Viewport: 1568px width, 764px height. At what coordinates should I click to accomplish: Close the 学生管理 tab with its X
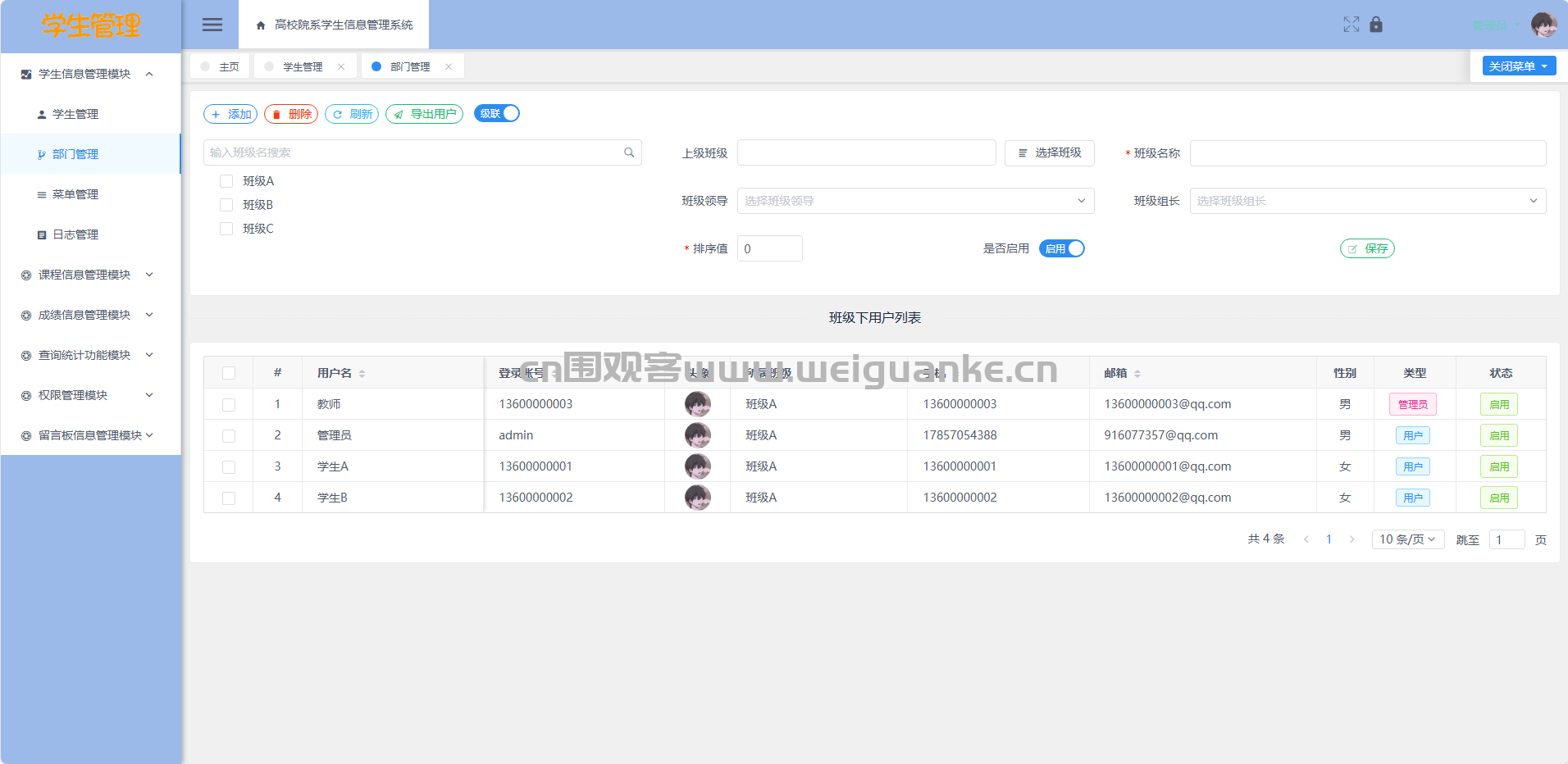pos(341,67)
